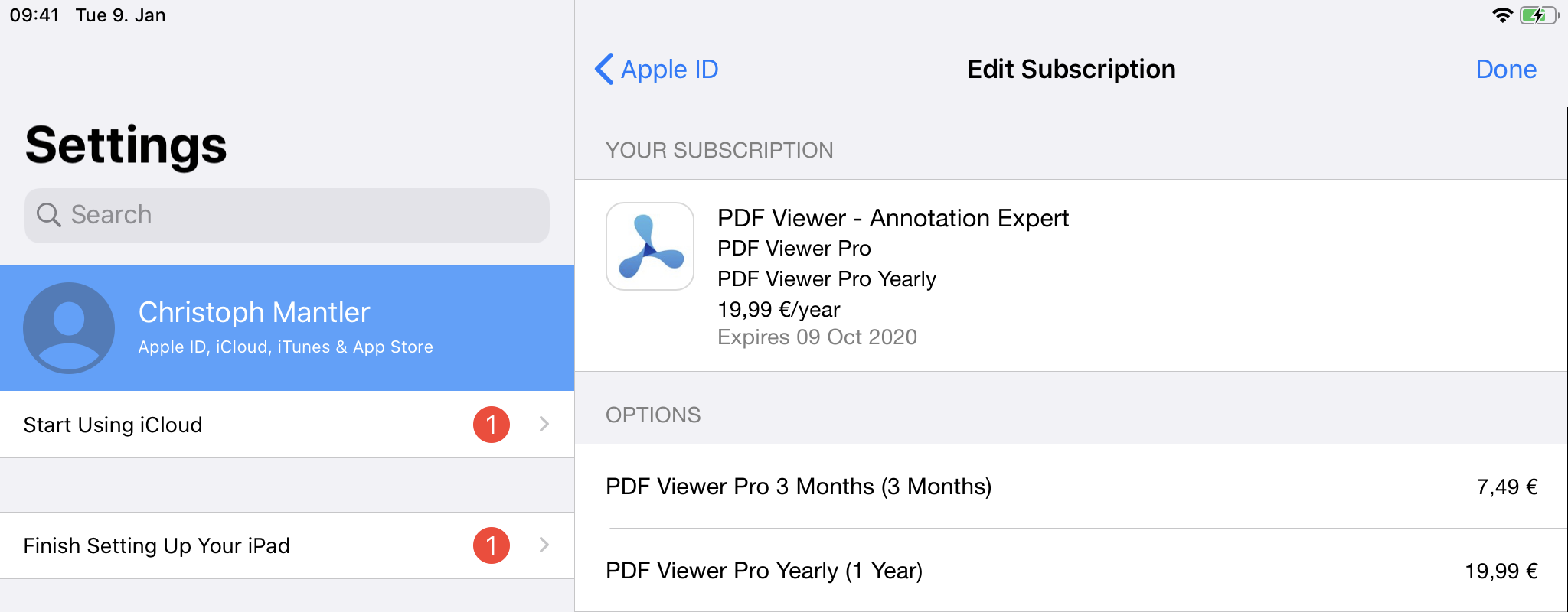Image resolution: width=1568 pixels, height=612 pixels.
Task: Tap the clock in status bar
Action: [34, 15]
